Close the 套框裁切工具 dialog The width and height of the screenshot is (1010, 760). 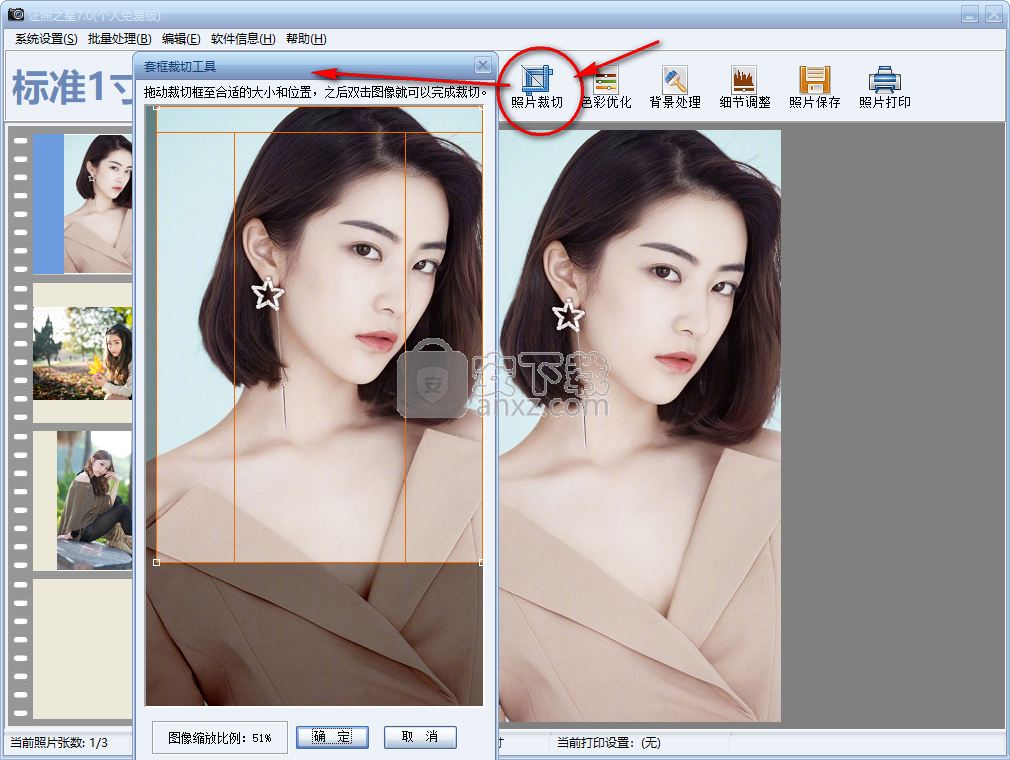pos(482,64)
